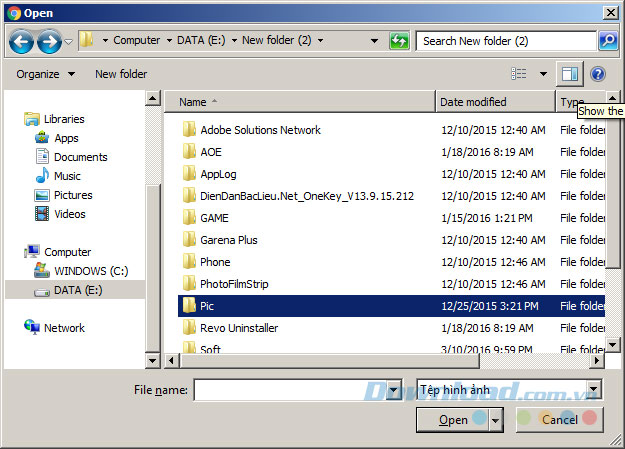This screenshot has height=449, width=625.
Task: Select the GAME folder
Action: [x=214, y=218]
